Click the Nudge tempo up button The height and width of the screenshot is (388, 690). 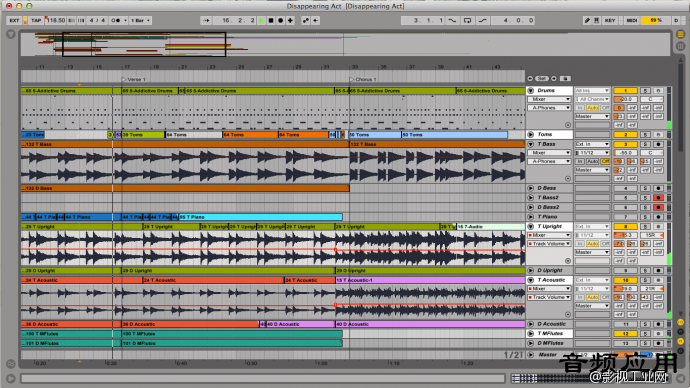coord(81,20)
